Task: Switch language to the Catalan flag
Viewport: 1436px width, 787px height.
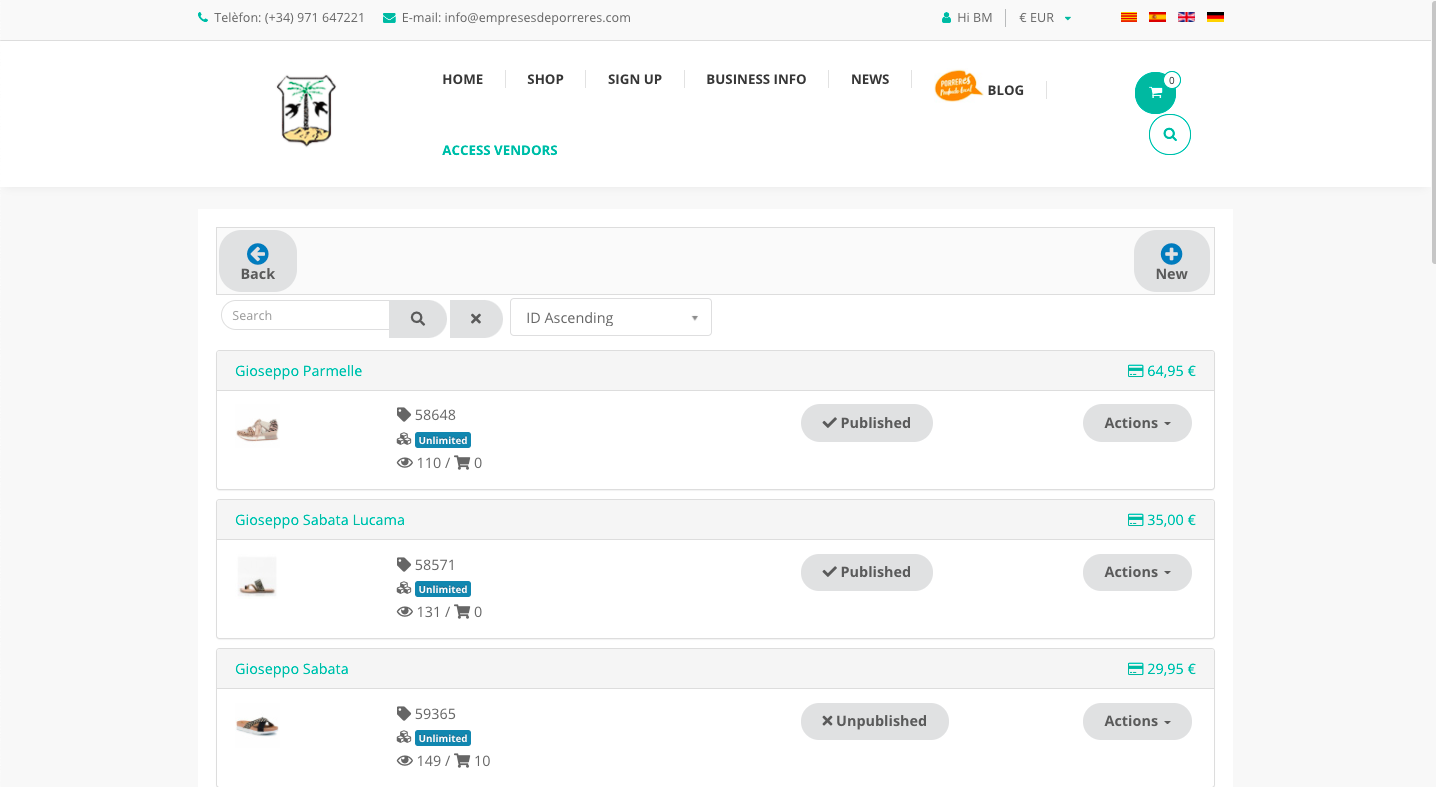Action: pyautogui.click(x=1128, y=17)
